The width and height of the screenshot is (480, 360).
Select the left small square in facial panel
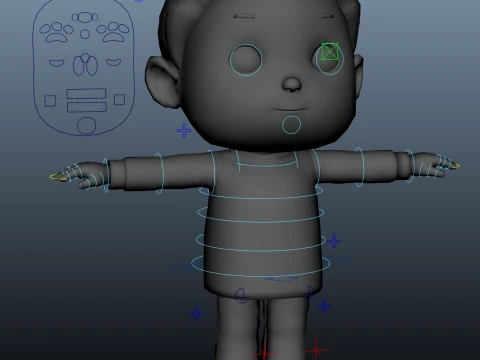coord(50,100)
